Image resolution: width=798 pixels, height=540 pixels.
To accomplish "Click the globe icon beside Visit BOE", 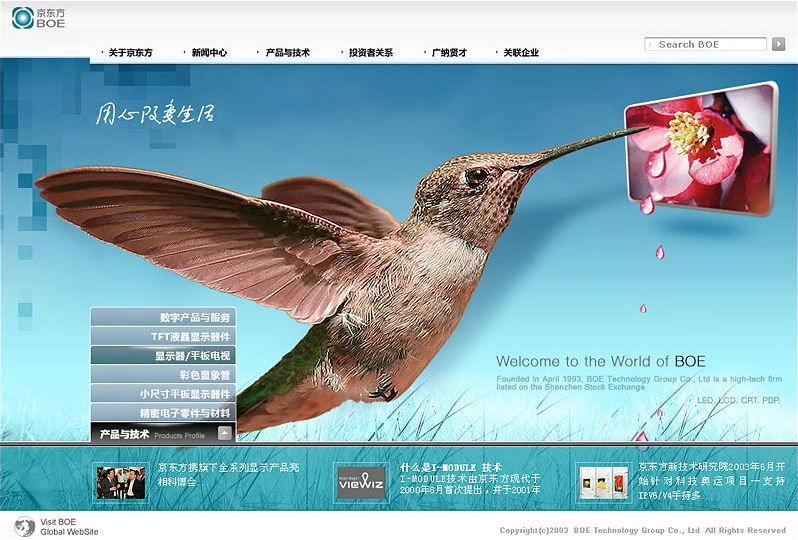I will click(24, 526).
